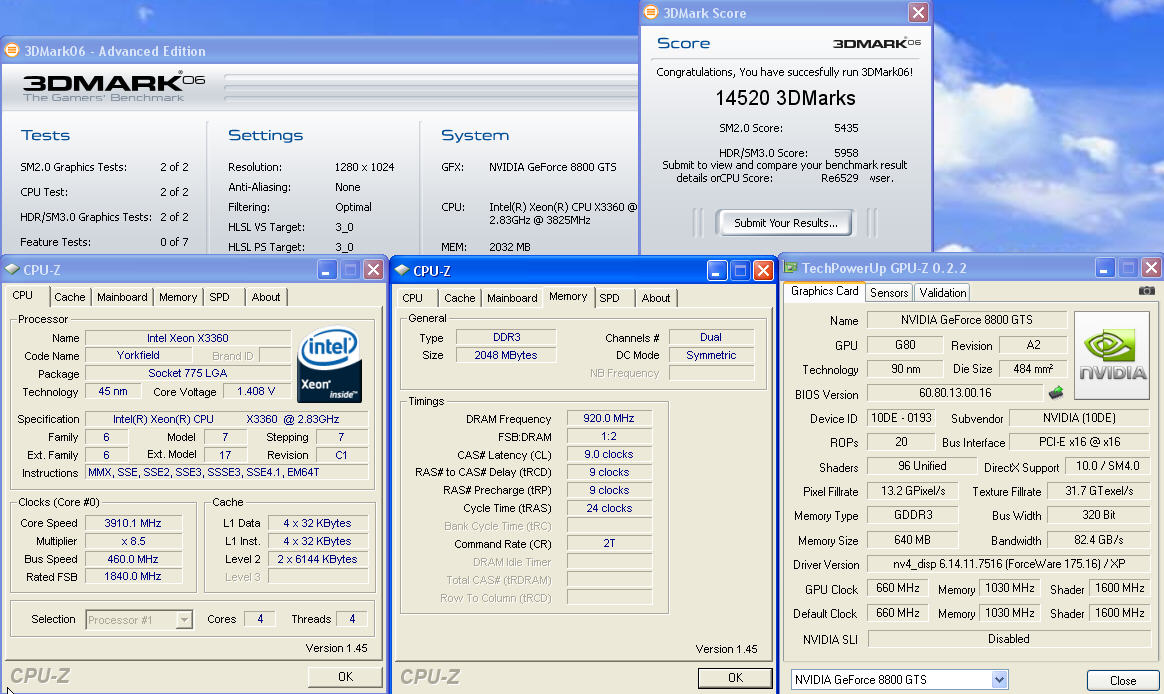Click the 1.408 V core voltage value
Screen dimensions: 1164x694
tap(256, 391)
